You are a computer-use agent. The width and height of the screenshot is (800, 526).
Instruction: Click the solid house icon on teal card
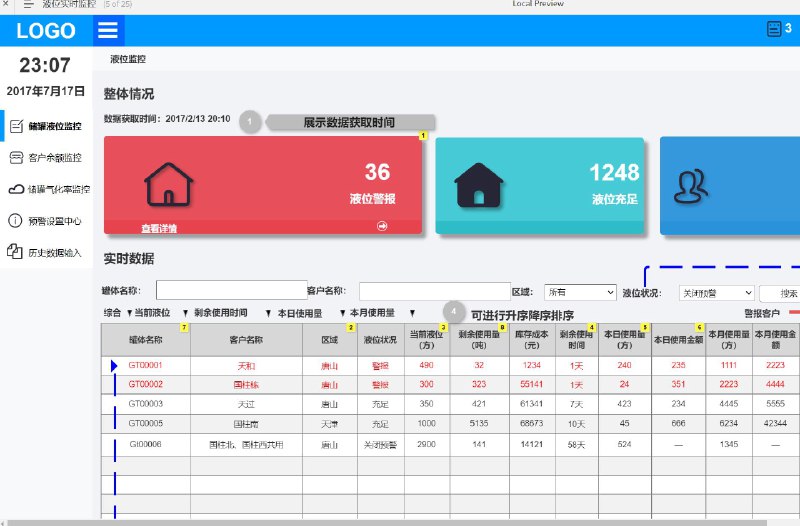(x=479, y=185)
